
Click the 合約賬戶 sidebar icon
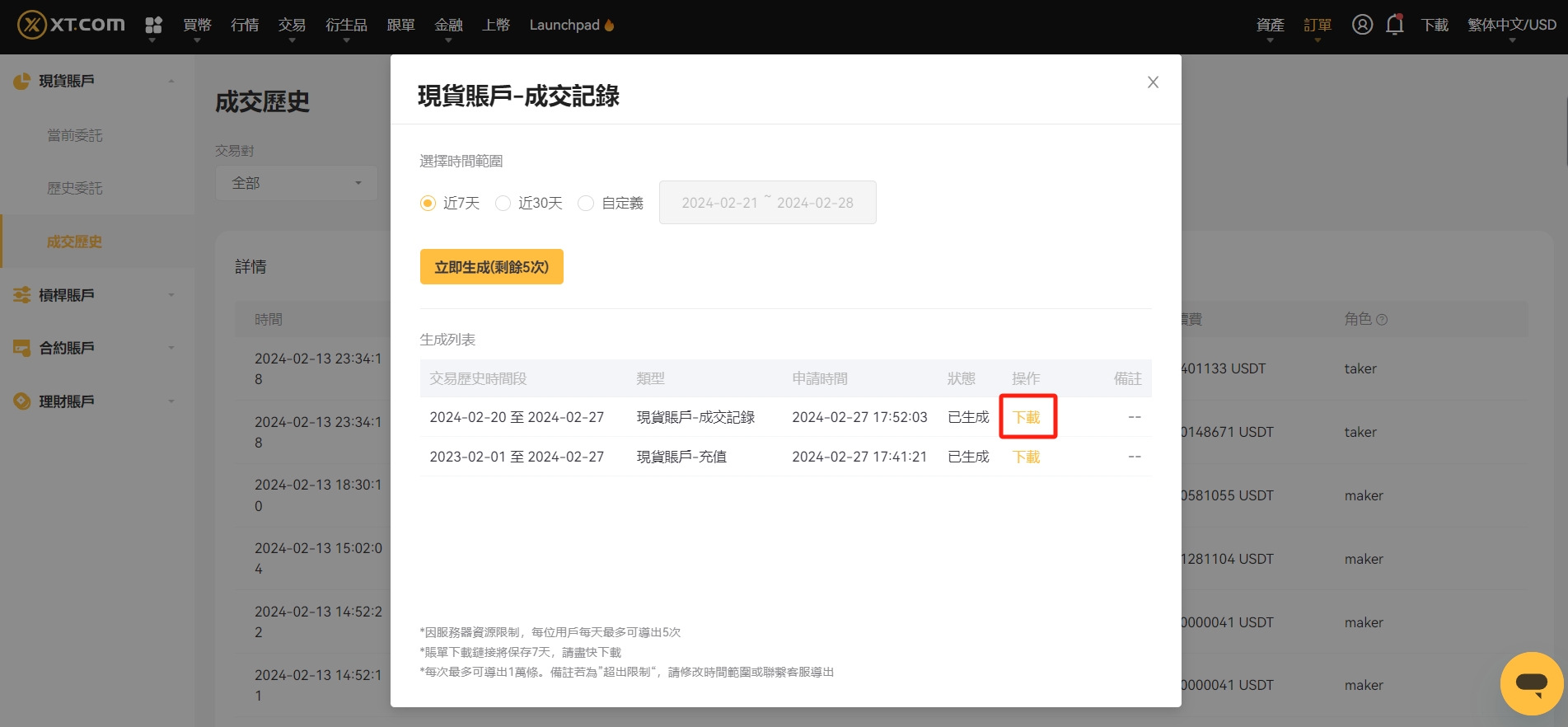pyautogui.click(x=22, y=348)
